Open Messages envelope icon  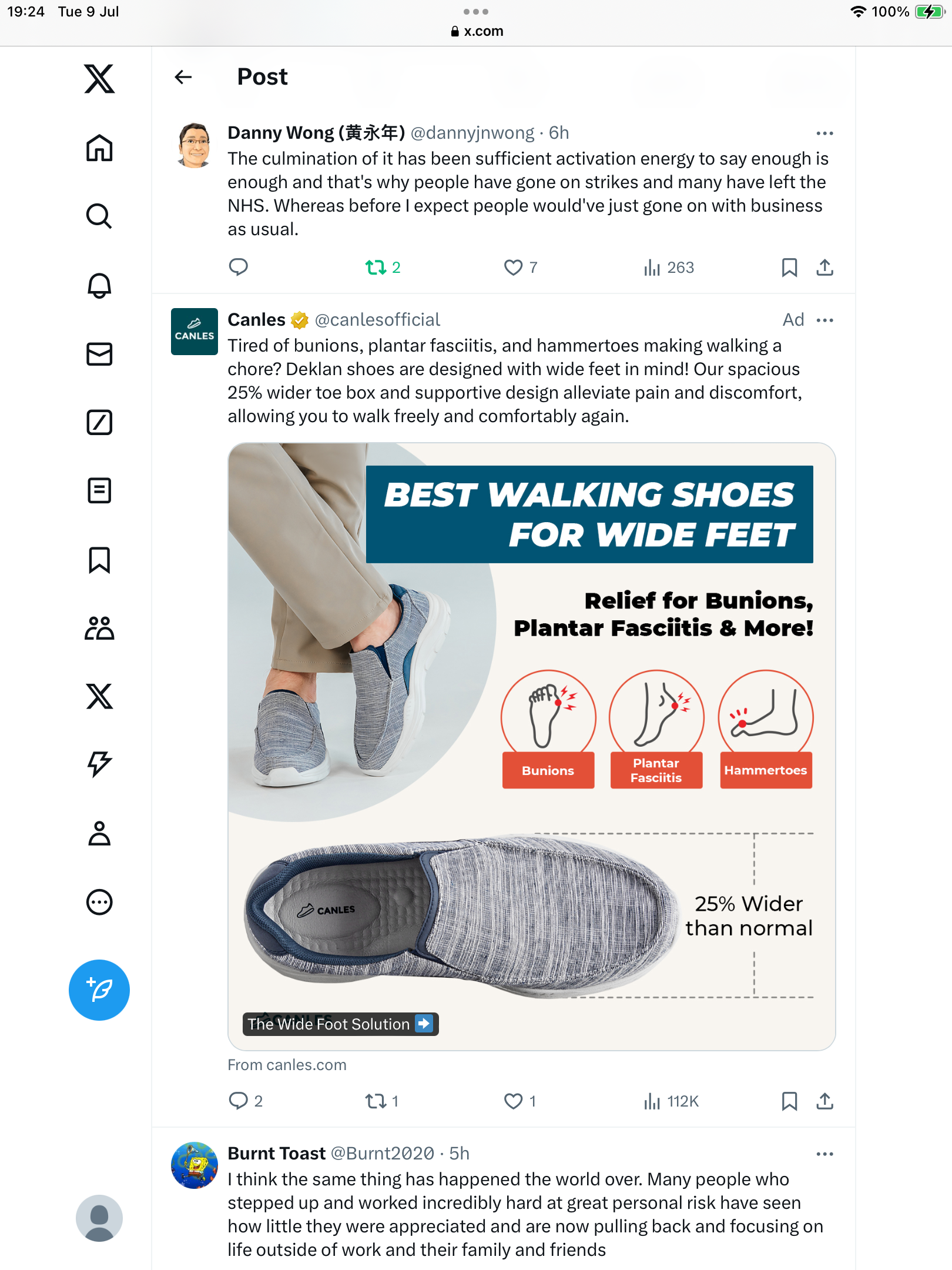coord(99,354)
